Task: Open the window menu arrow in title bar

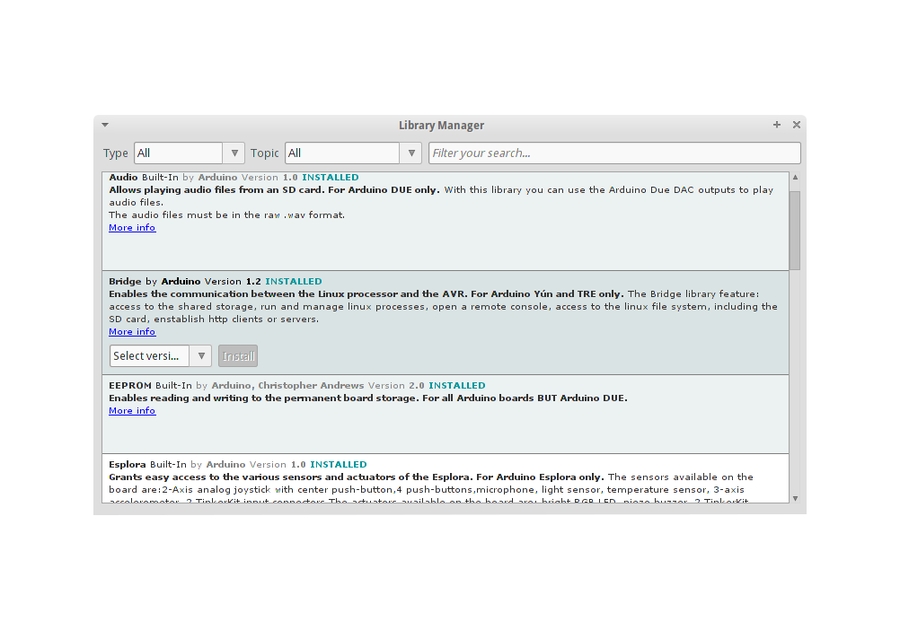Action: 105,125
